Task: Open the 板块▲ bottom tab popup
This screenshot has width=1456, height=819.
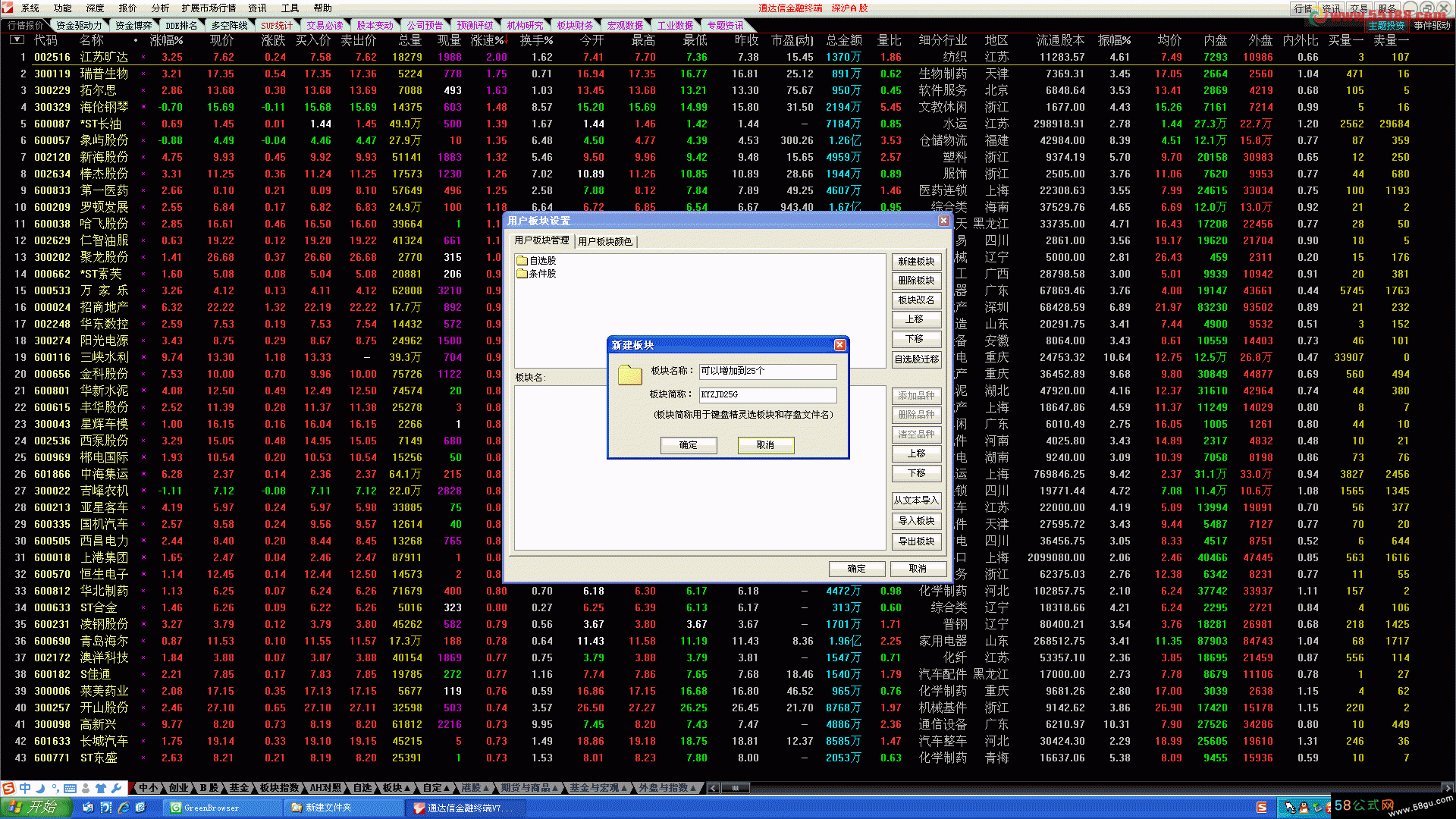Action: coord(396,788)
